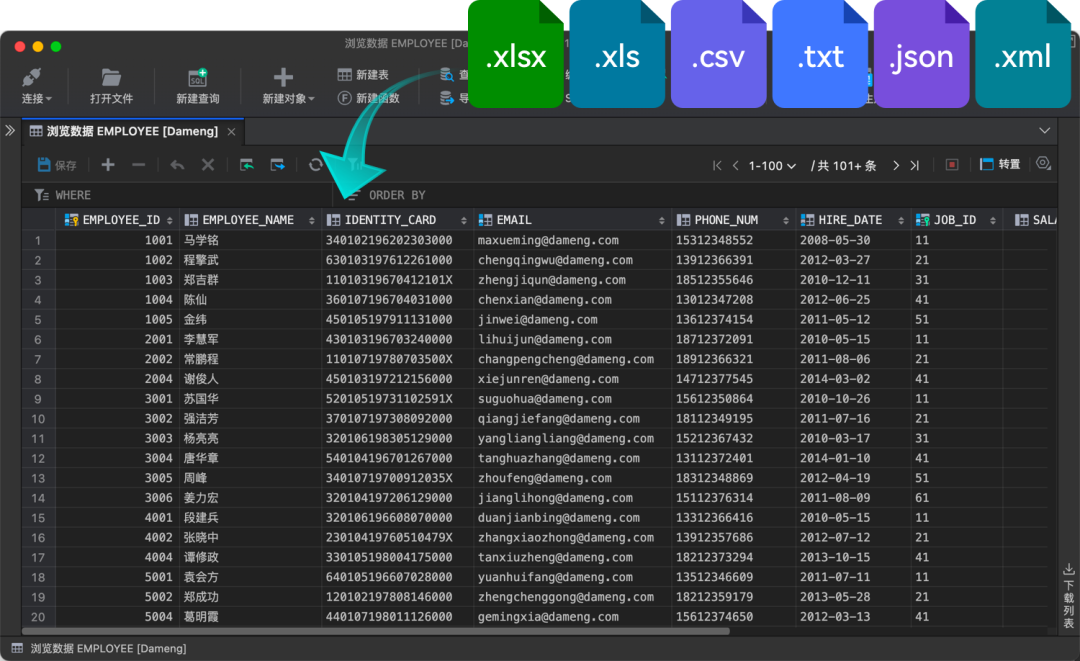Click the red stop icon
Image resolution: width=1080 pixels, height=661 pixels.
pos(952,165)
